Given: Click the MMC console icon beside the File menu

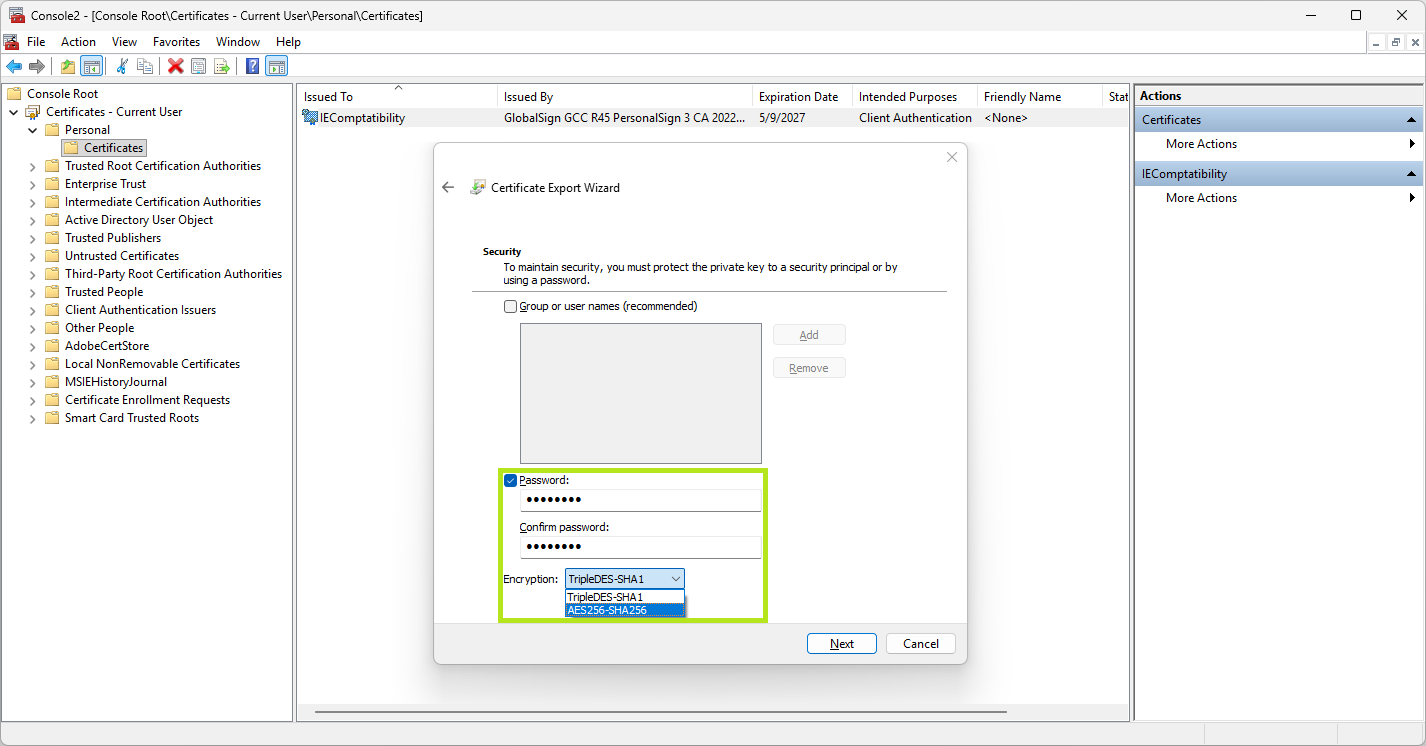Looking at the screenshot, I should click(11, 42).
